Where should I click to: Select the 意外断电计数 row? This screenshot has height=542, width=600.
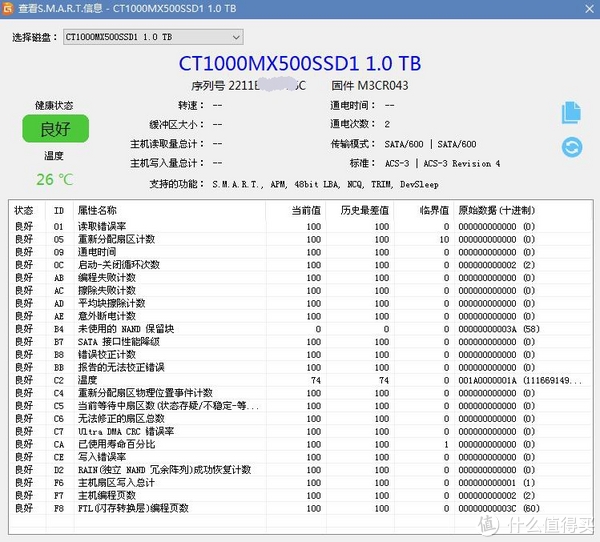click(300, 316)
